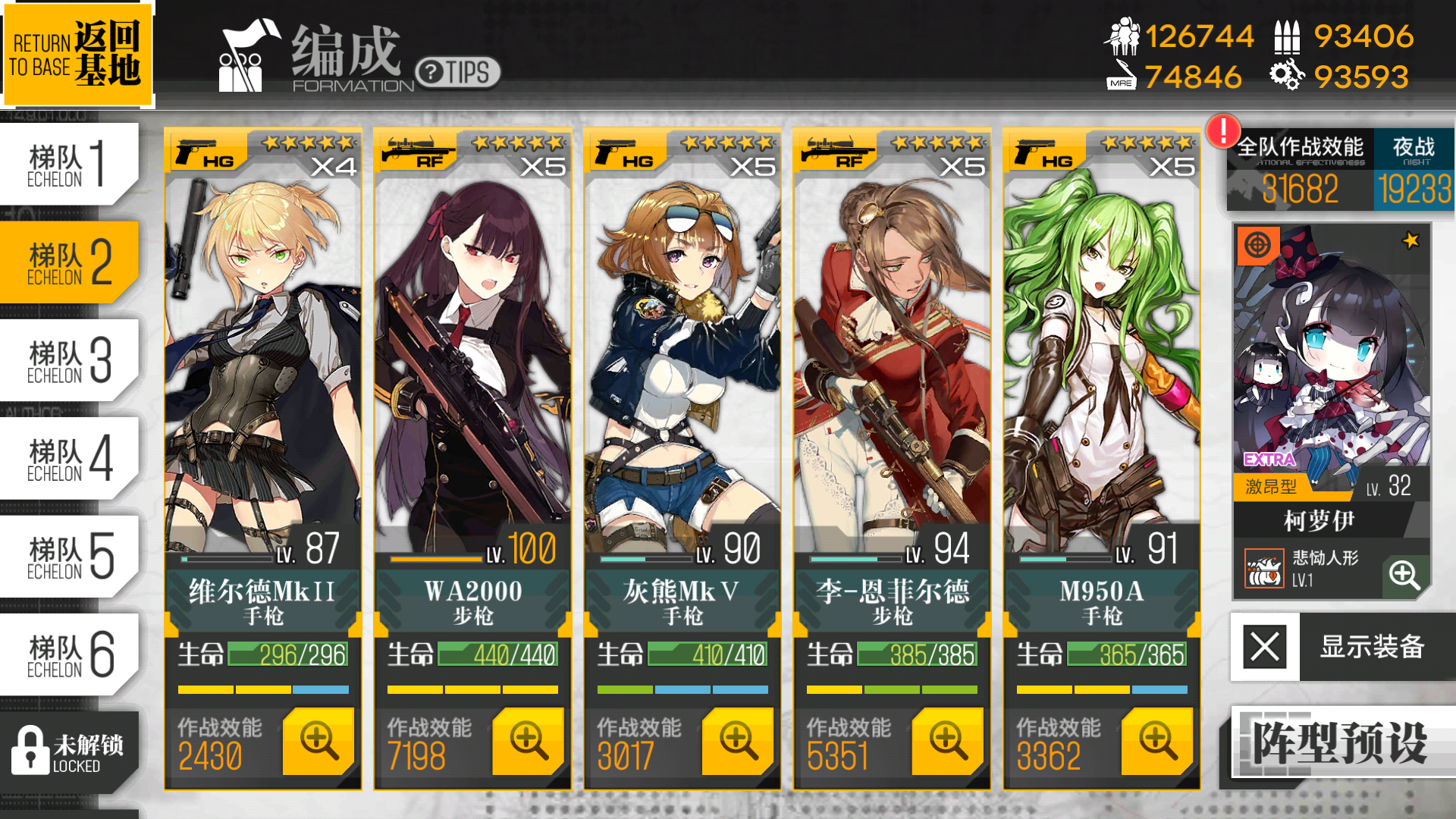
Task: Open the TIPS help button
Action: tap(457, 73)
